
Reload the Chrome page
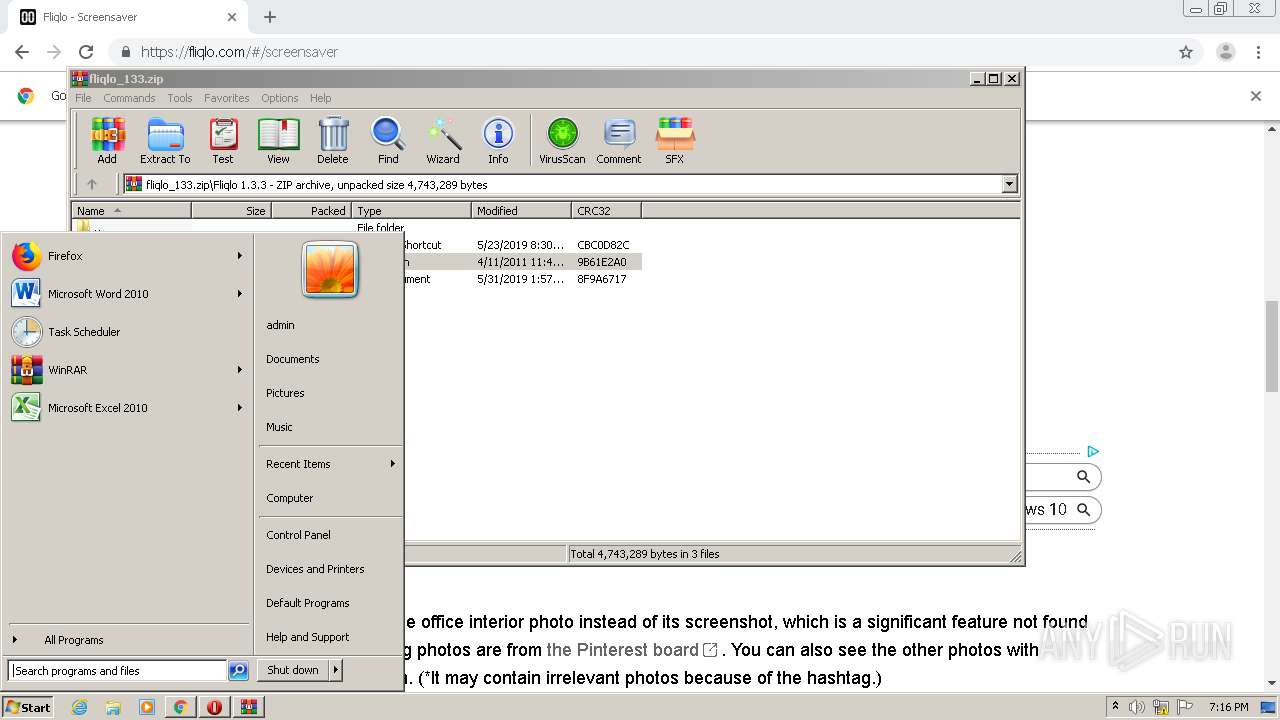86,52
